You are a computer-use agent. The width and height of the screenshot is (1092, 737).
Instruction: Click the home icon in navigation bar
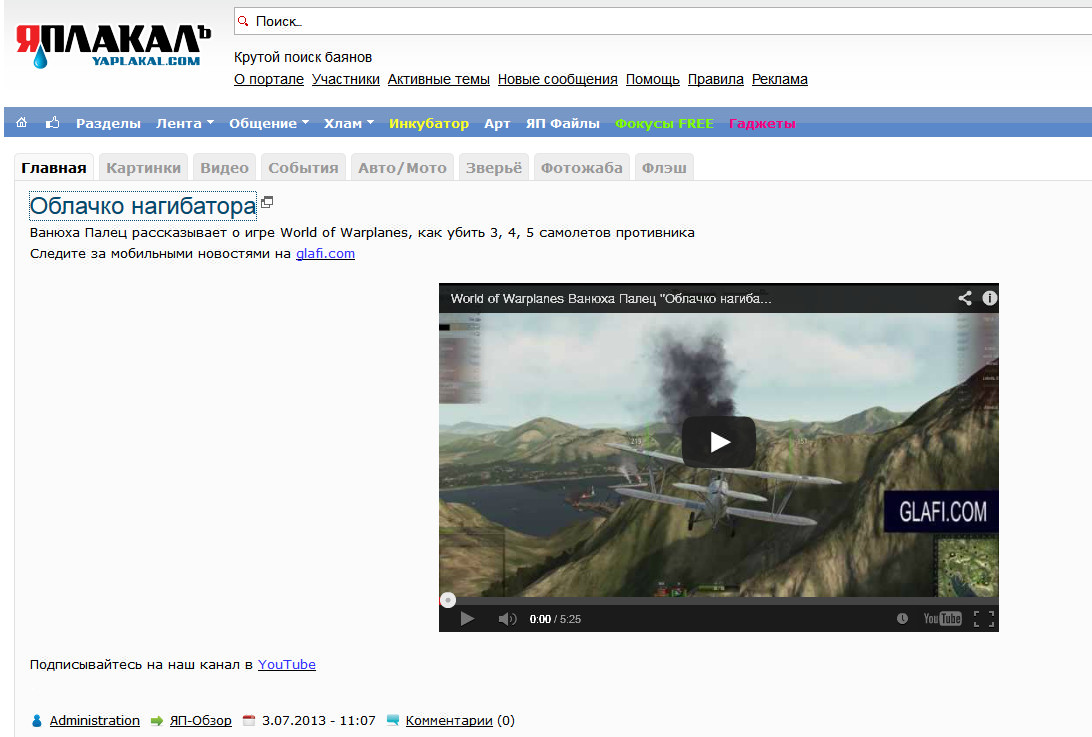point(22,123)
